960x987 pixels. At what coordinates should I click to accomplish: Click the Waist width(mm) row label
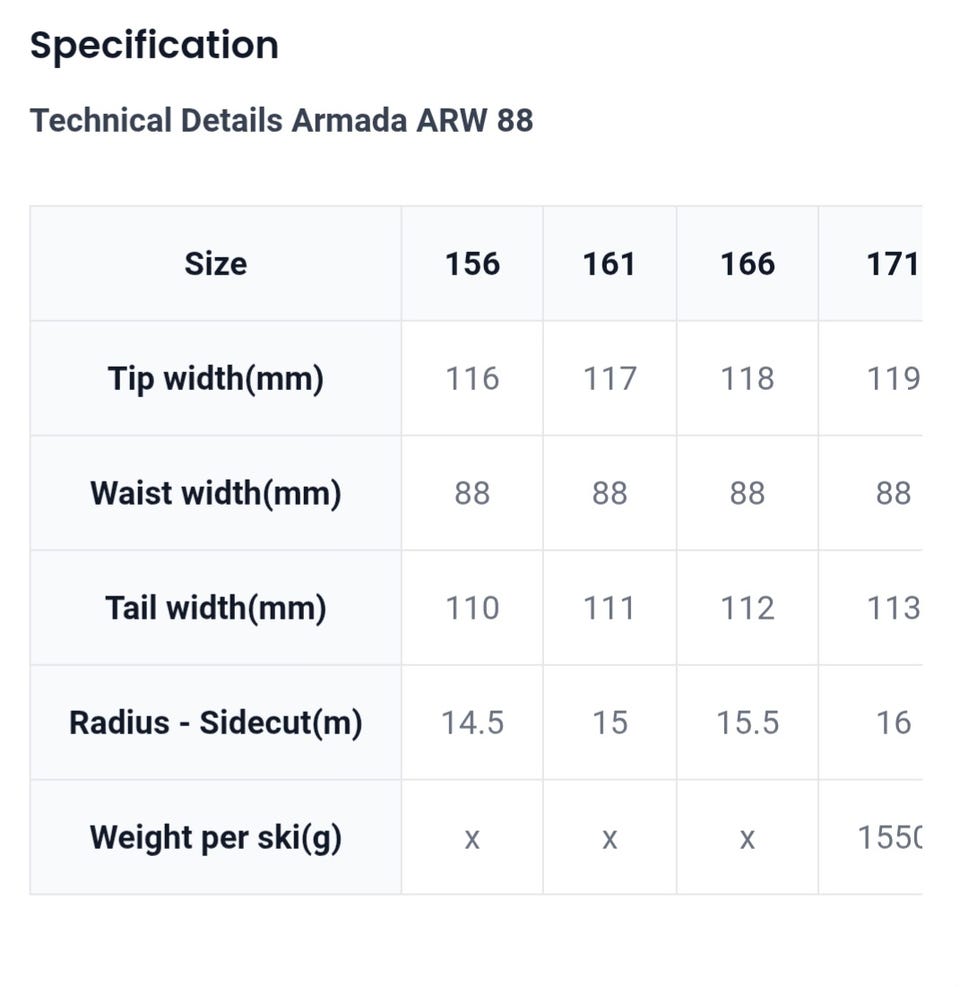[x=215, y=493]
